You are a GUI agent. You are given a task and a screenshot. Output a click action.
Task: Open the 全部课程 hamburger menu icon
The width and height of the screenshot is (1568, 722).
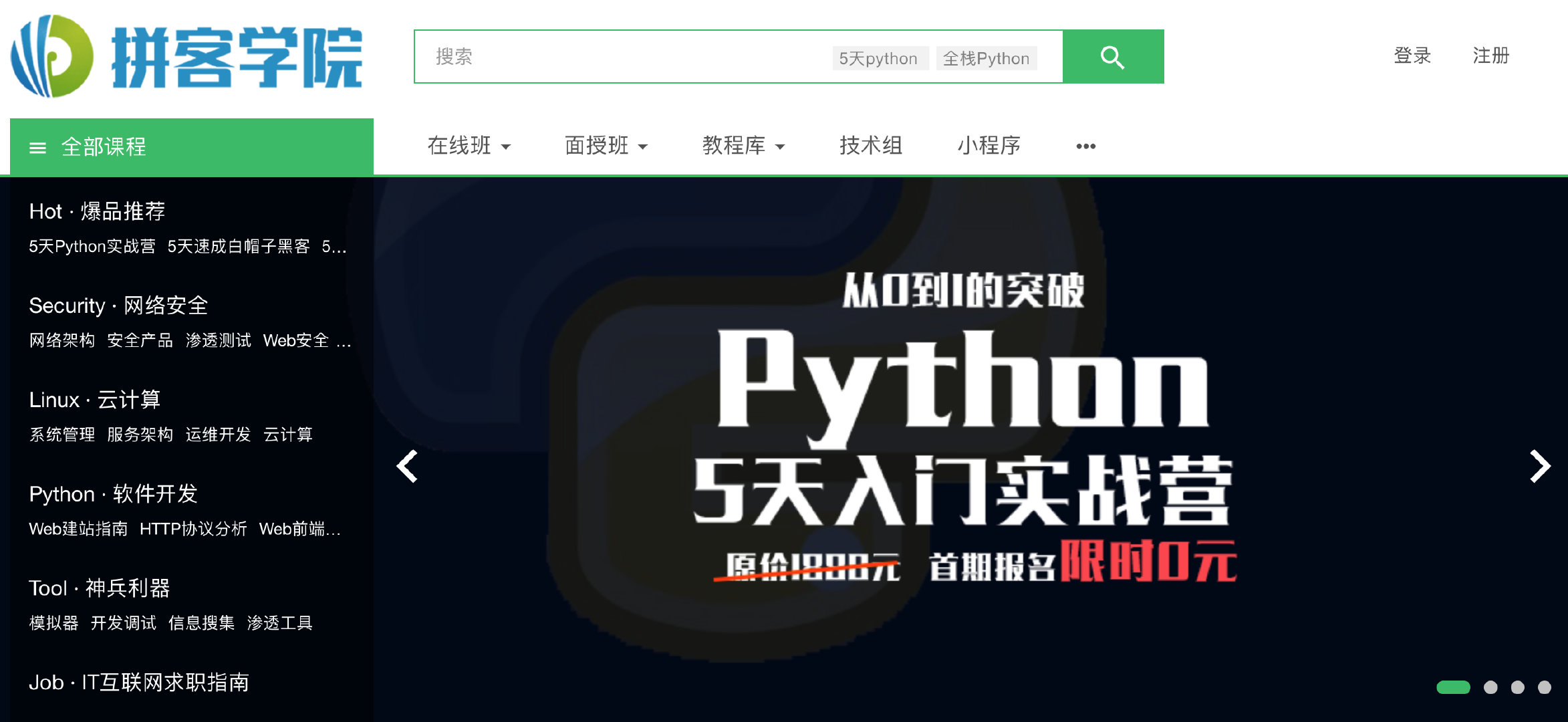(x=38, y=148)
